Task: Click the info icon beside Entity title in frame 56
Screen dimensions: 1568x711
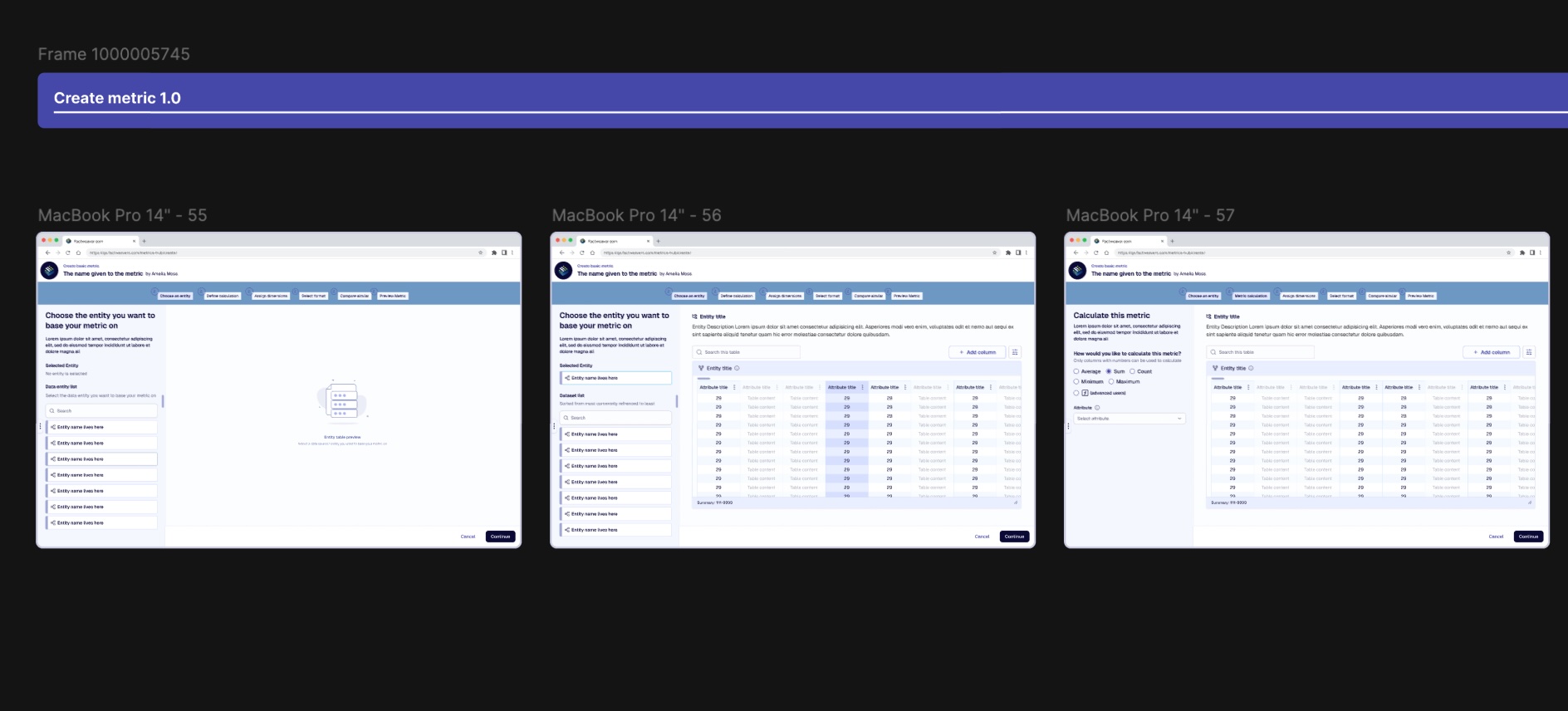Action: point(737,368)
